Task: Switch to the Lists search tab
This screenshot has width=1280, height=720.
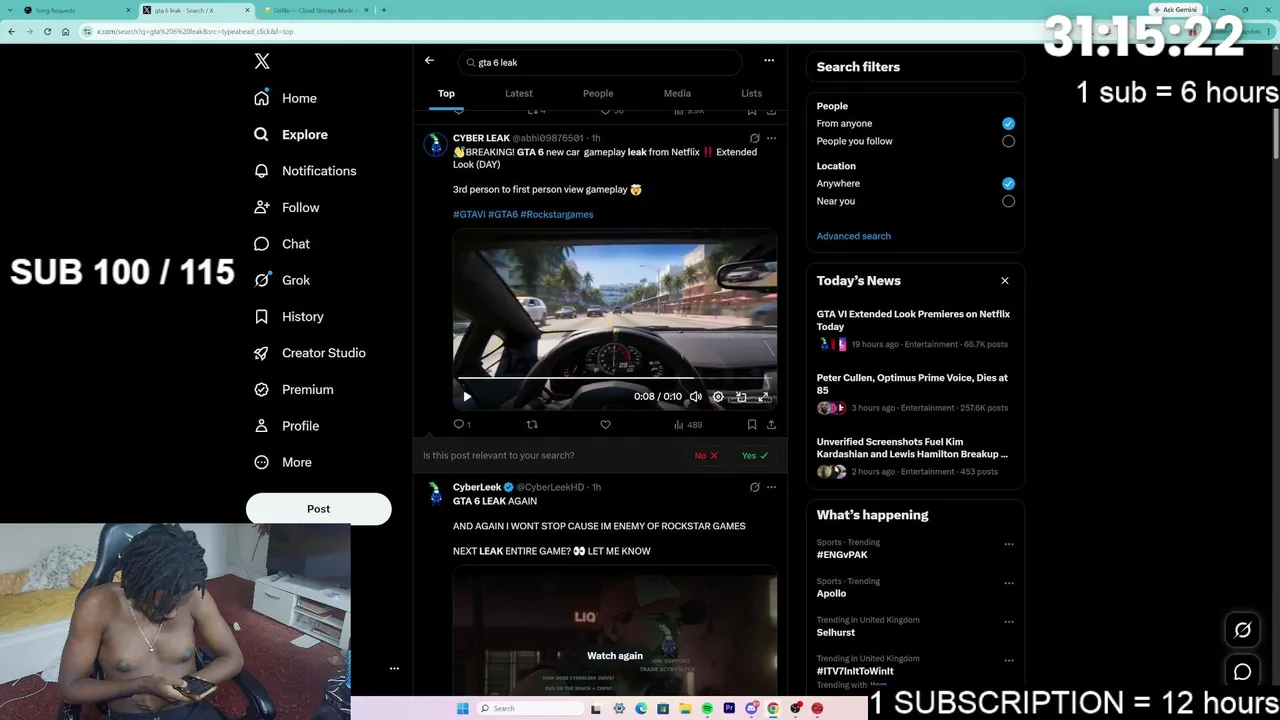Action: [751, 93]
